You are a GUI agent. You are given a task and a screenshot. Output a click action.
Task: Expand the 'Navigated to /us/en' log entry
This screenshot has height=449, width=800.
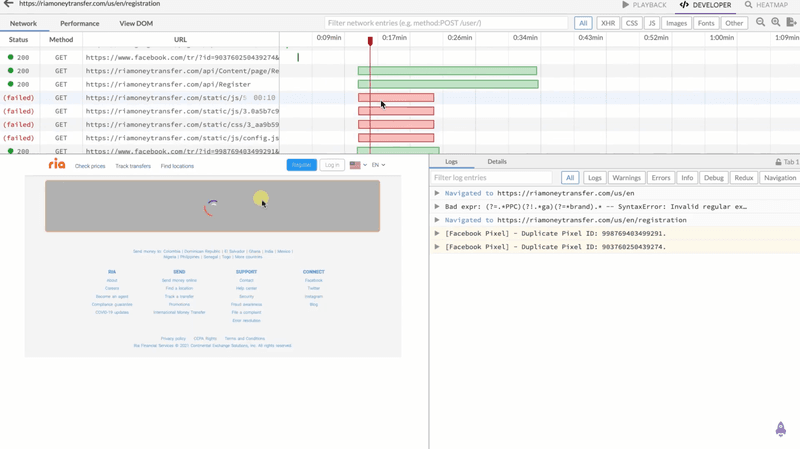(x=437, y=193)
